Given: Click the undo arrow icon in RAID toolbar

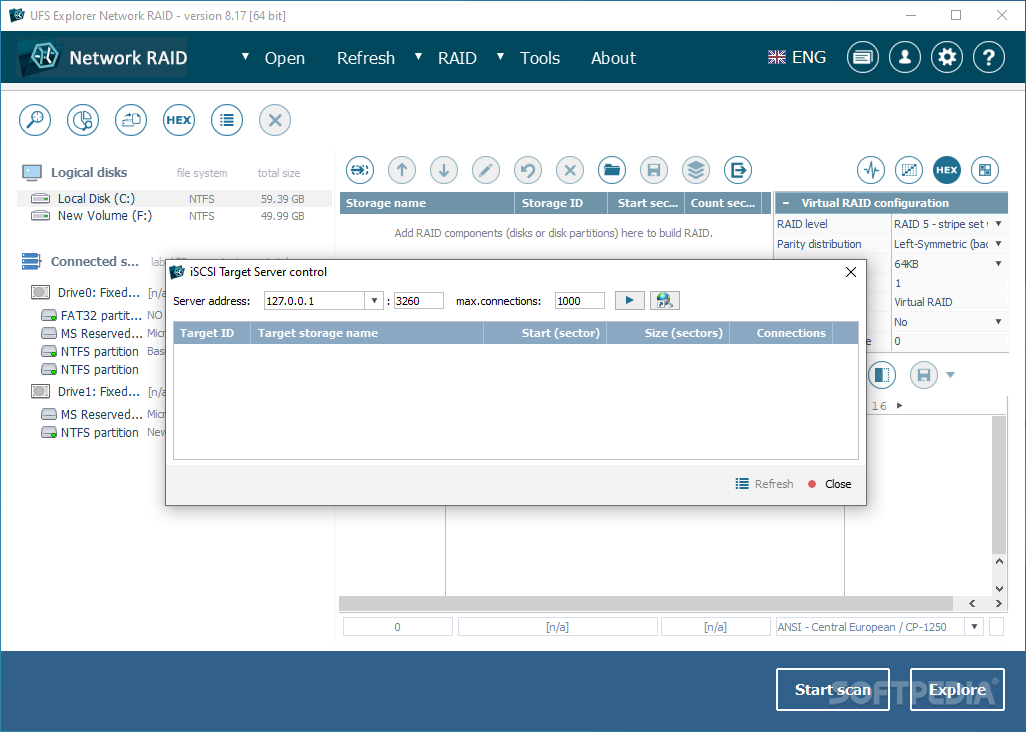Looking at the screenshot, I should (528, 170).
